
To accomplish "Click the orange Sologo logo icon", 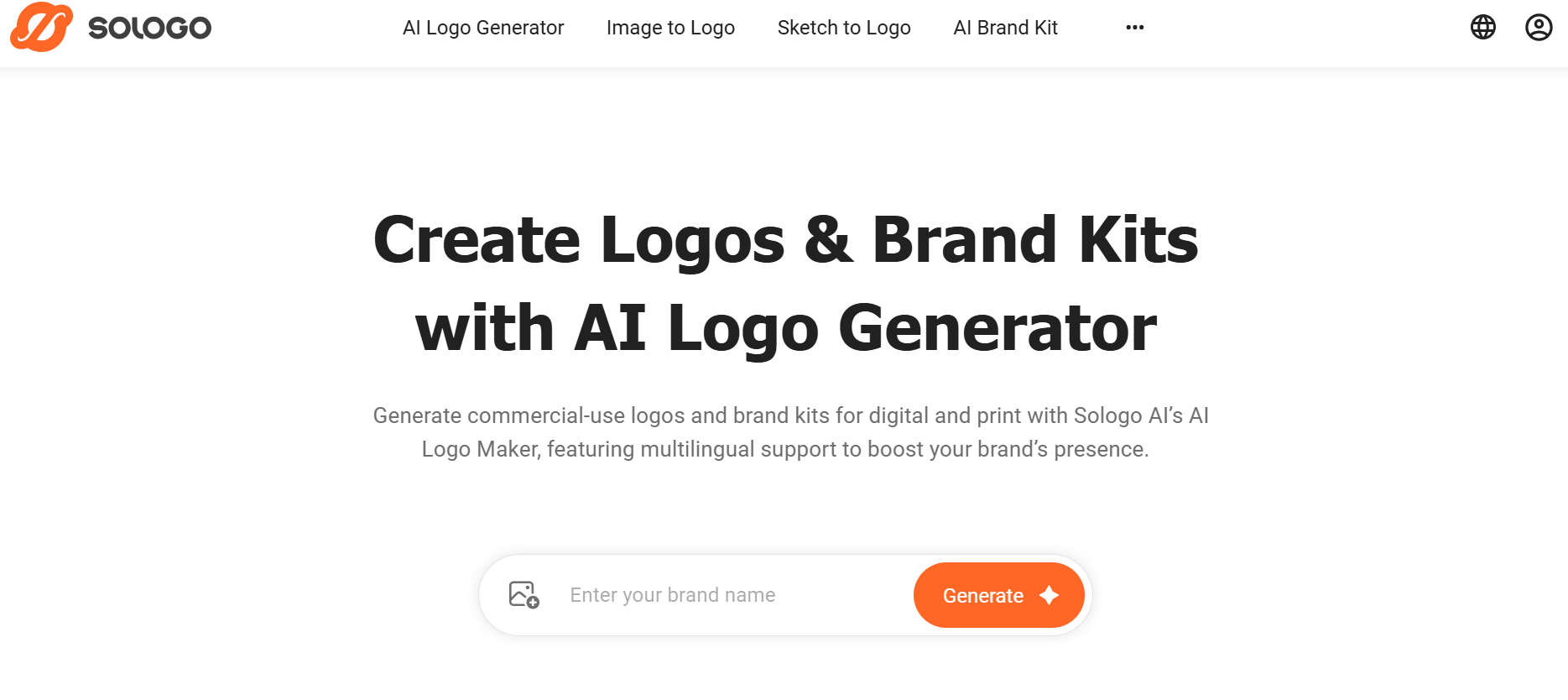I will [x=41, y=27].
